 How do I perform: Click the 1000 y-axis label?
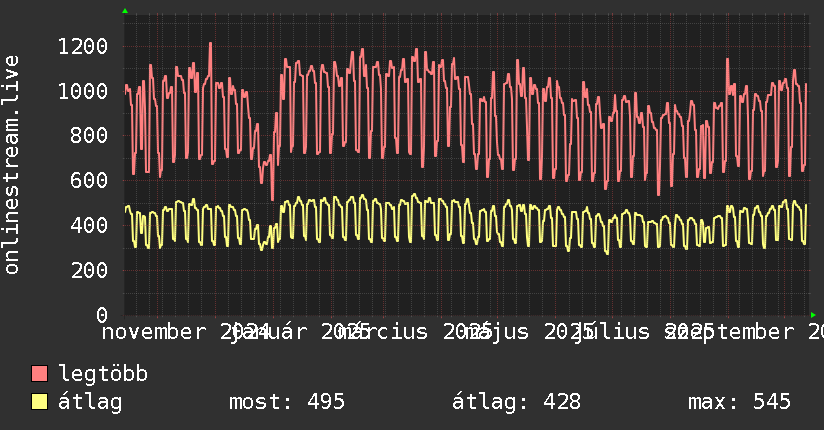point(83,91)
